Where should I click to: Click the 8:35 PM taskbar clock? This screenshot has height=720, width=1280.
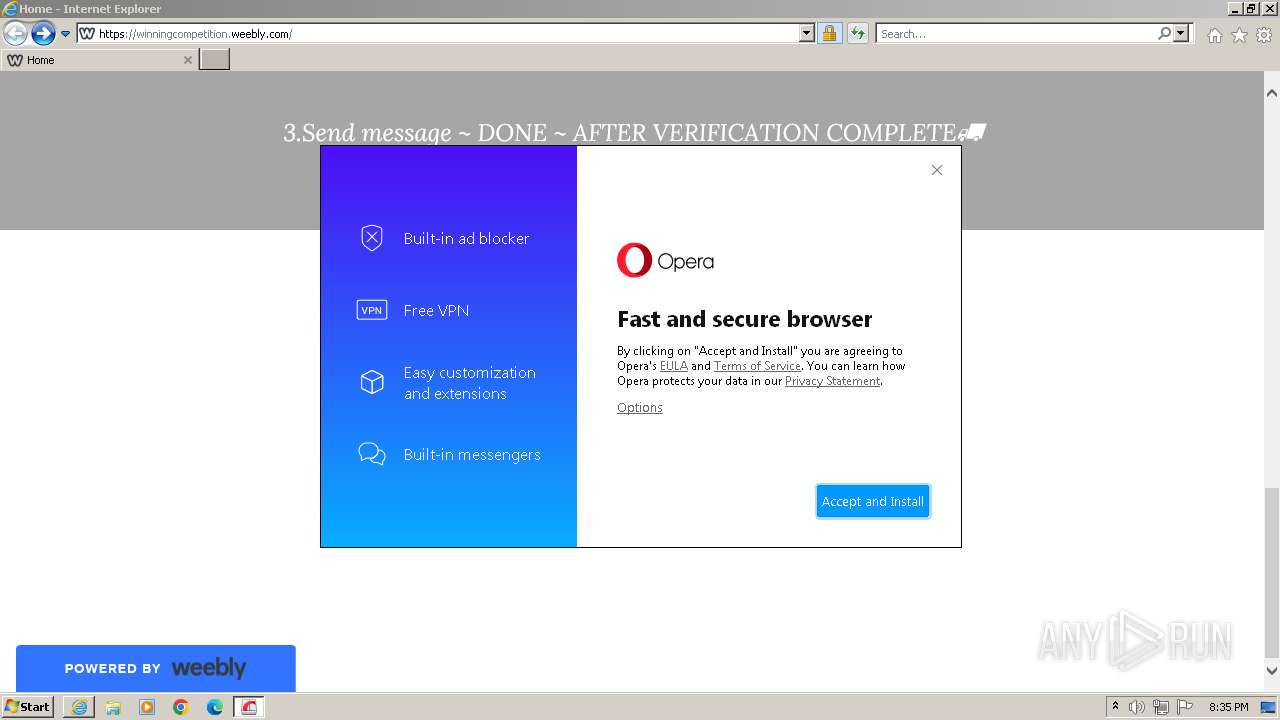point(1228,707)
